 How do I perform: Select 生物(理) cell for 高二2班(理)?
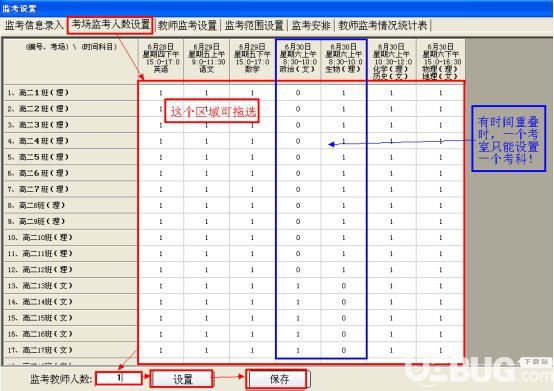344,109
